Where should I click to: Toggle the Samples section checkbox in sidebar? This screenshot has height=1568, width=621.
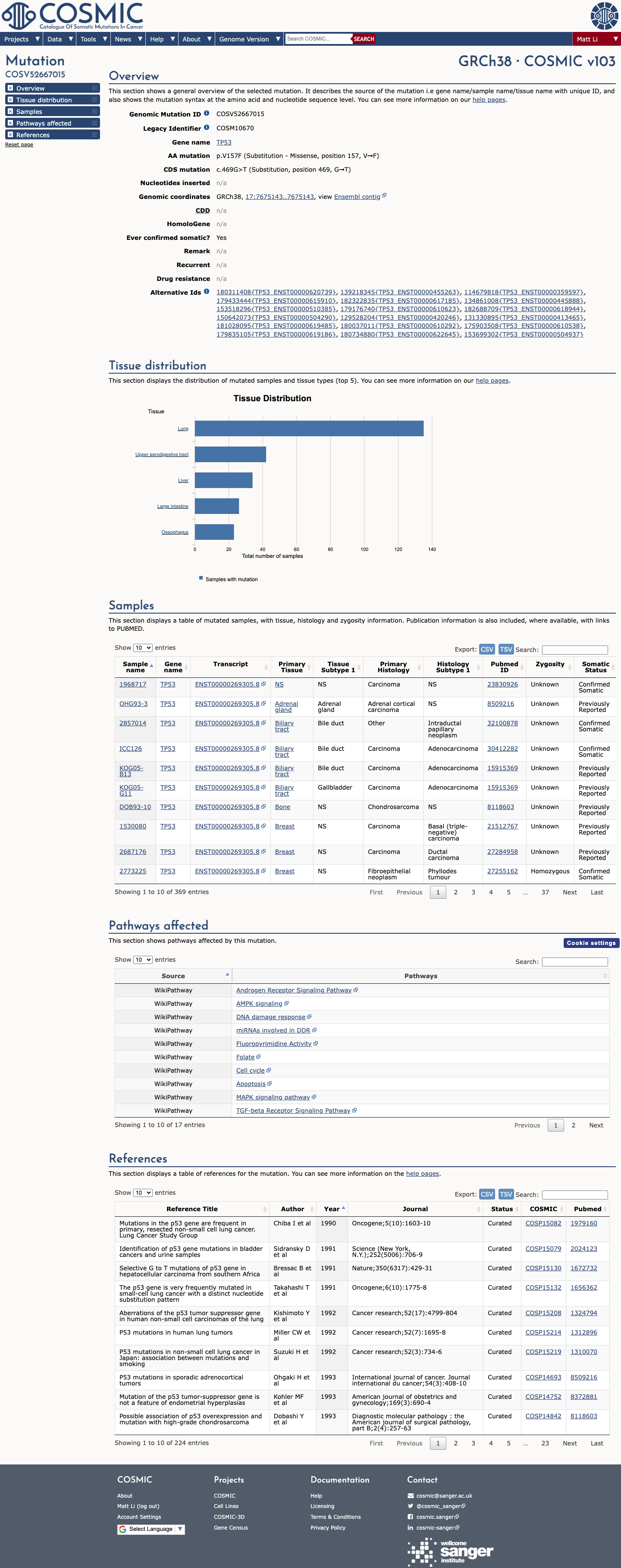10,111
